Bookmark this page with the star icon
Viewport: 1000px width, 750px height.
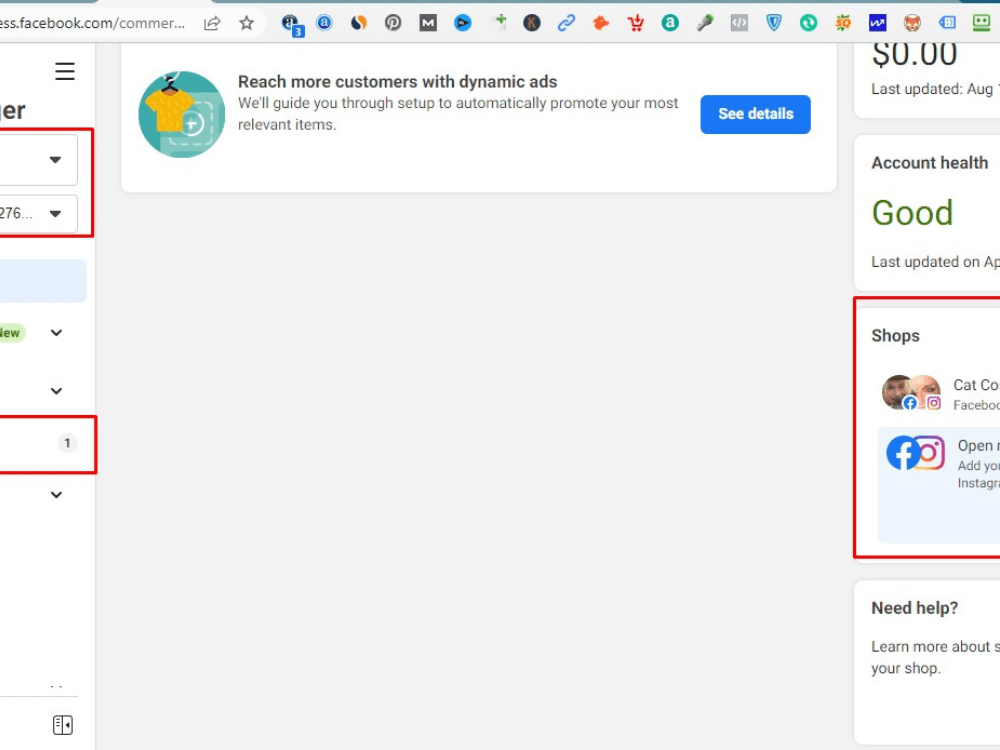click(246, 24)
